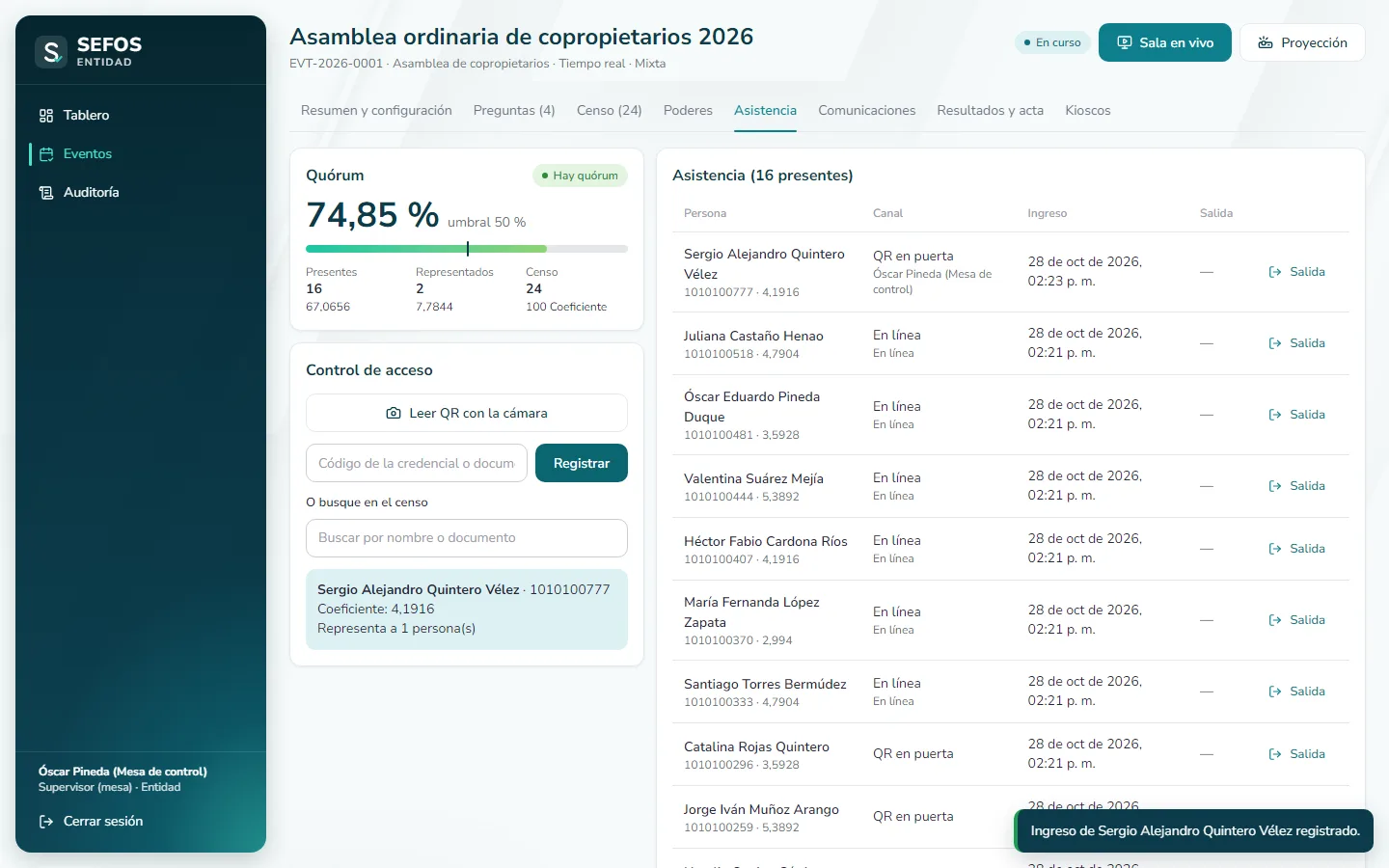Click the name Santiago Torres Bermúdez
The height and width of the screenshot is (868, 1389).
click(765, 684)
